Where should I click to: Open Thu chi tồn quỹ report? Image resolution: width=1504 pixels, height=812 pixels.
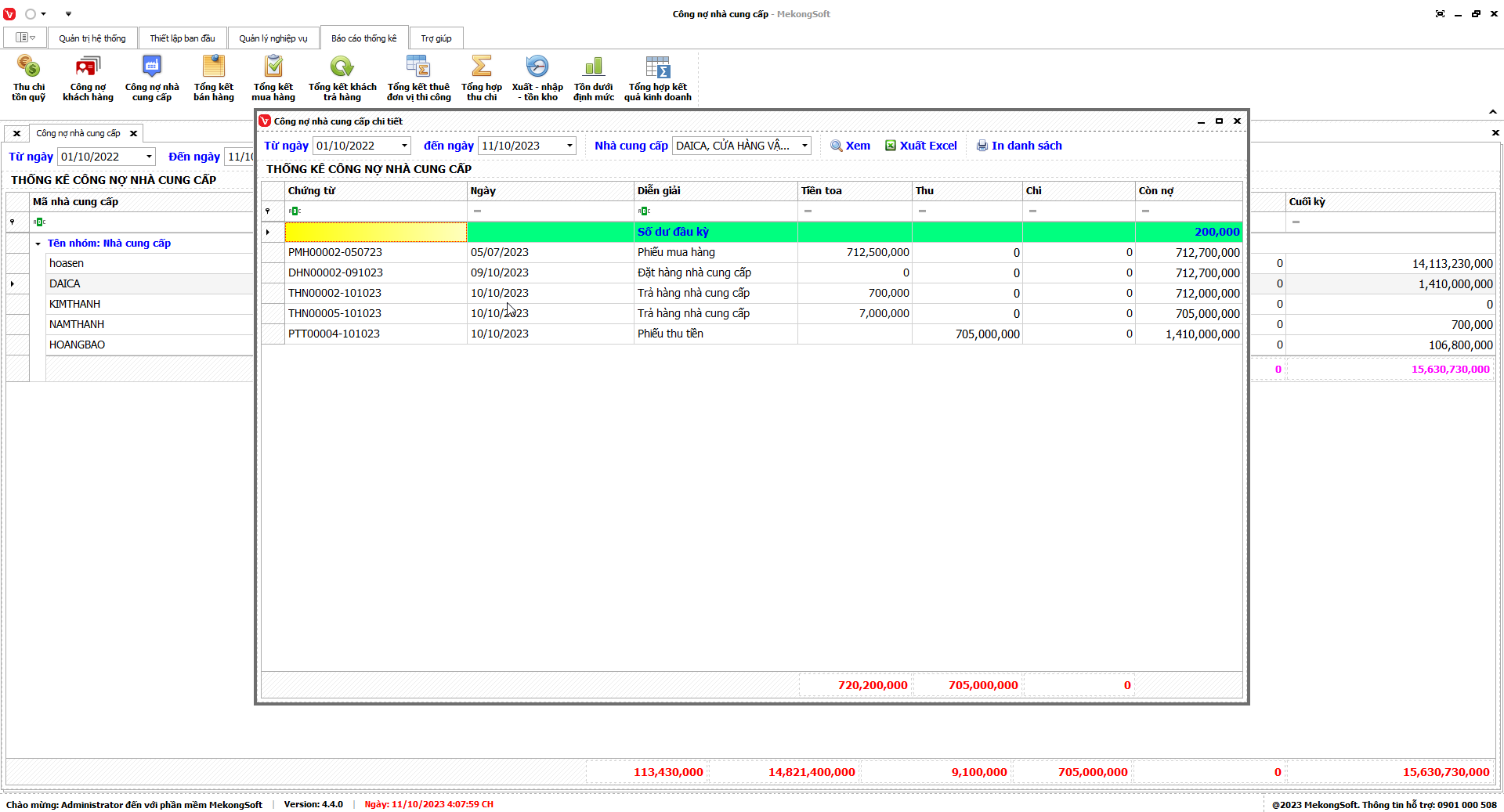point(28,78)
